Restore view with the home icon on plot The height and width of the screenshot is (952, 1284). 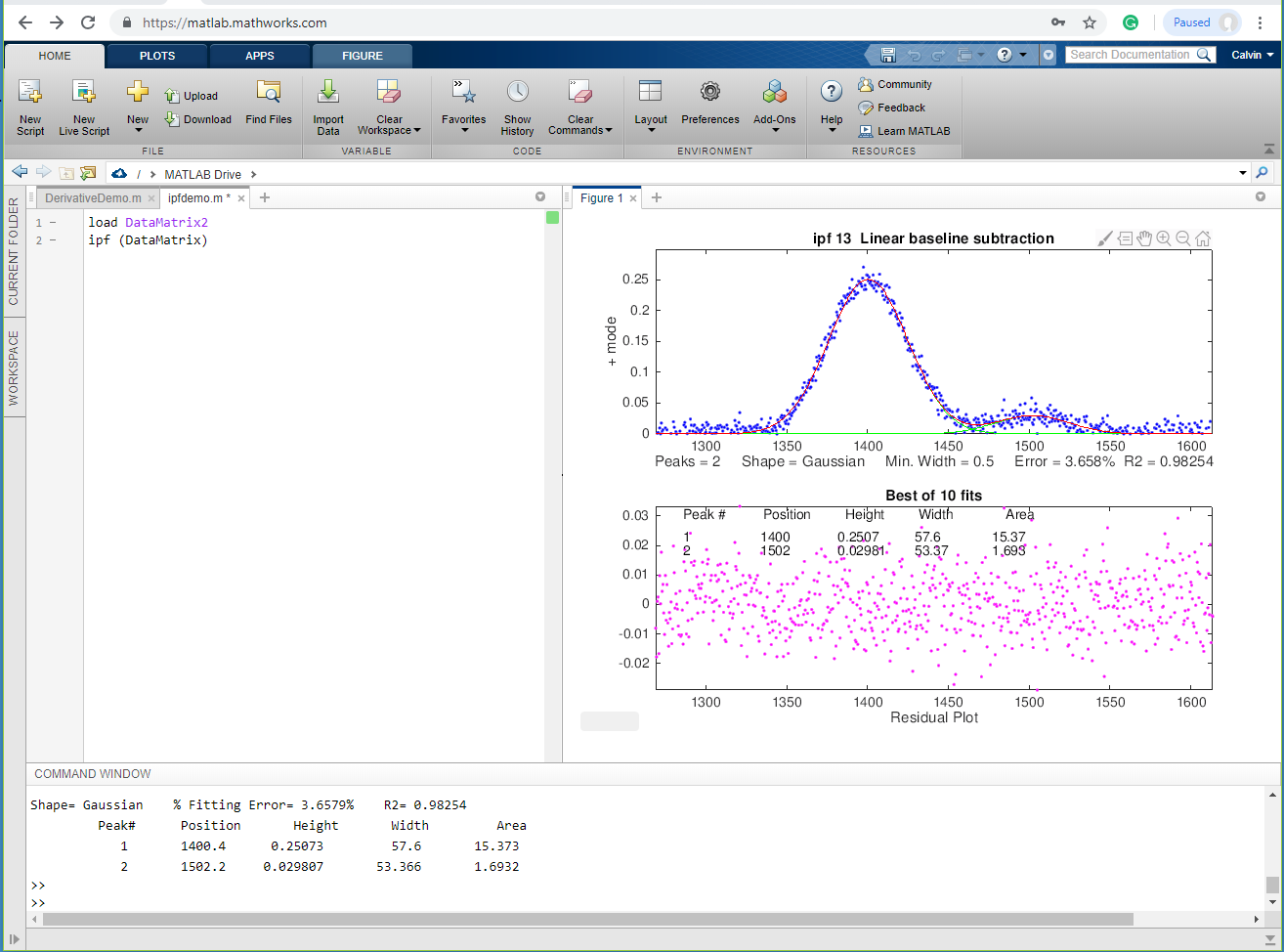pos(1203,238)
